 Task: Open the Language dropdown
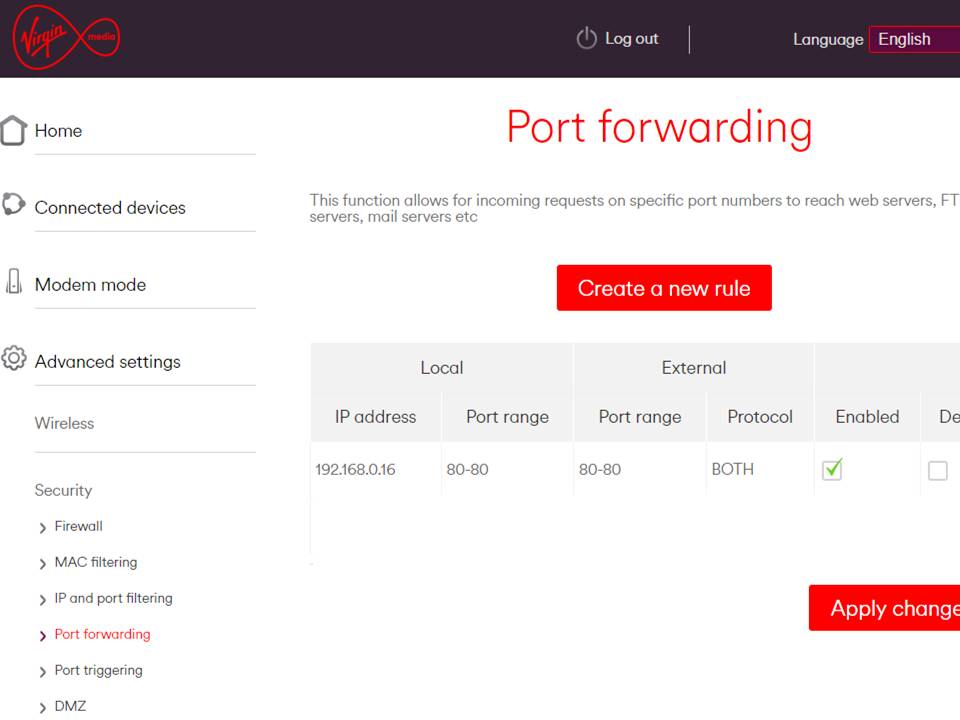(x=913, y=39)
